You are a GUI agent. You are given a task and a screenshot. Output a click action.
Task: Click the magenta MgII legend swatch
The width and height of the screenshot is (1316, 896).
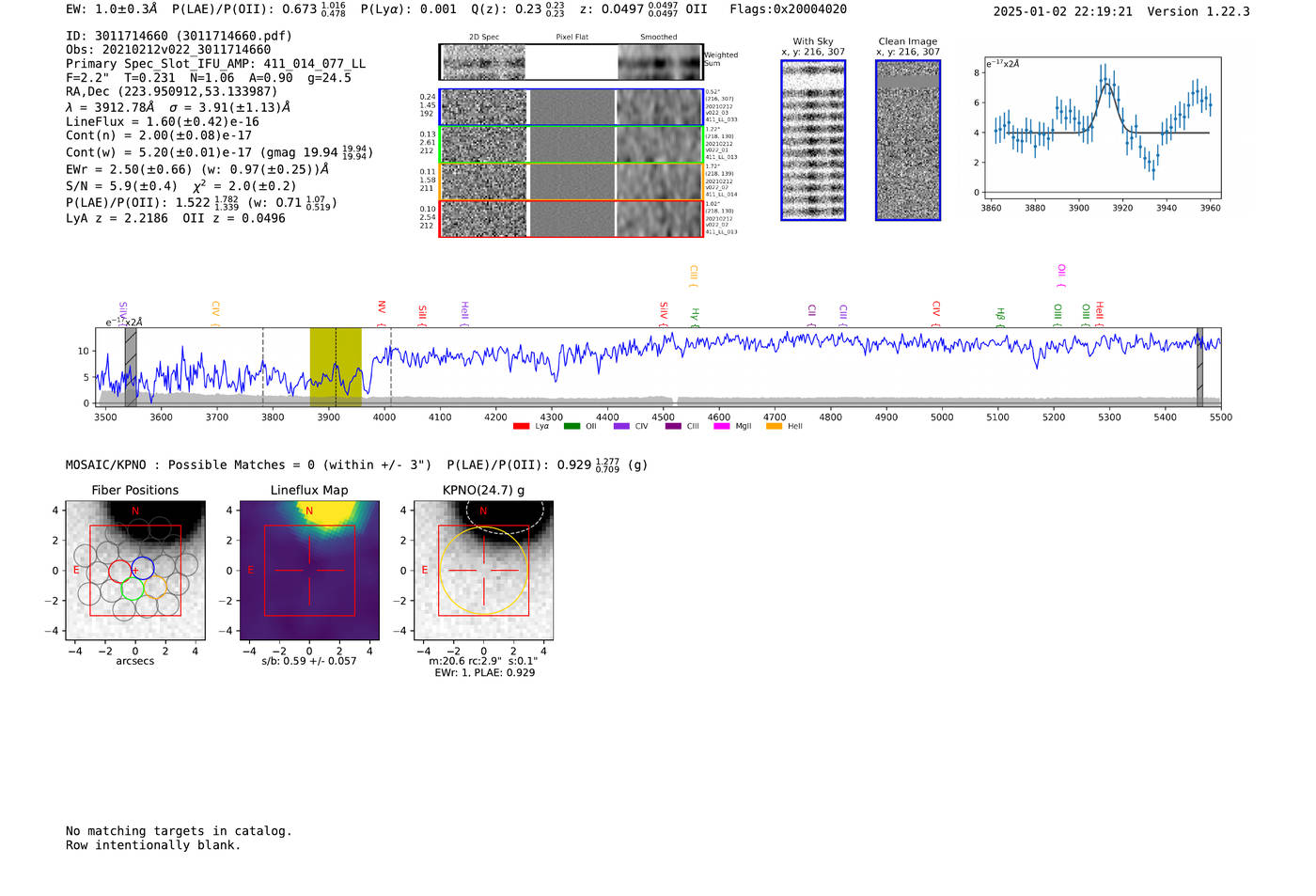[723, 426]
